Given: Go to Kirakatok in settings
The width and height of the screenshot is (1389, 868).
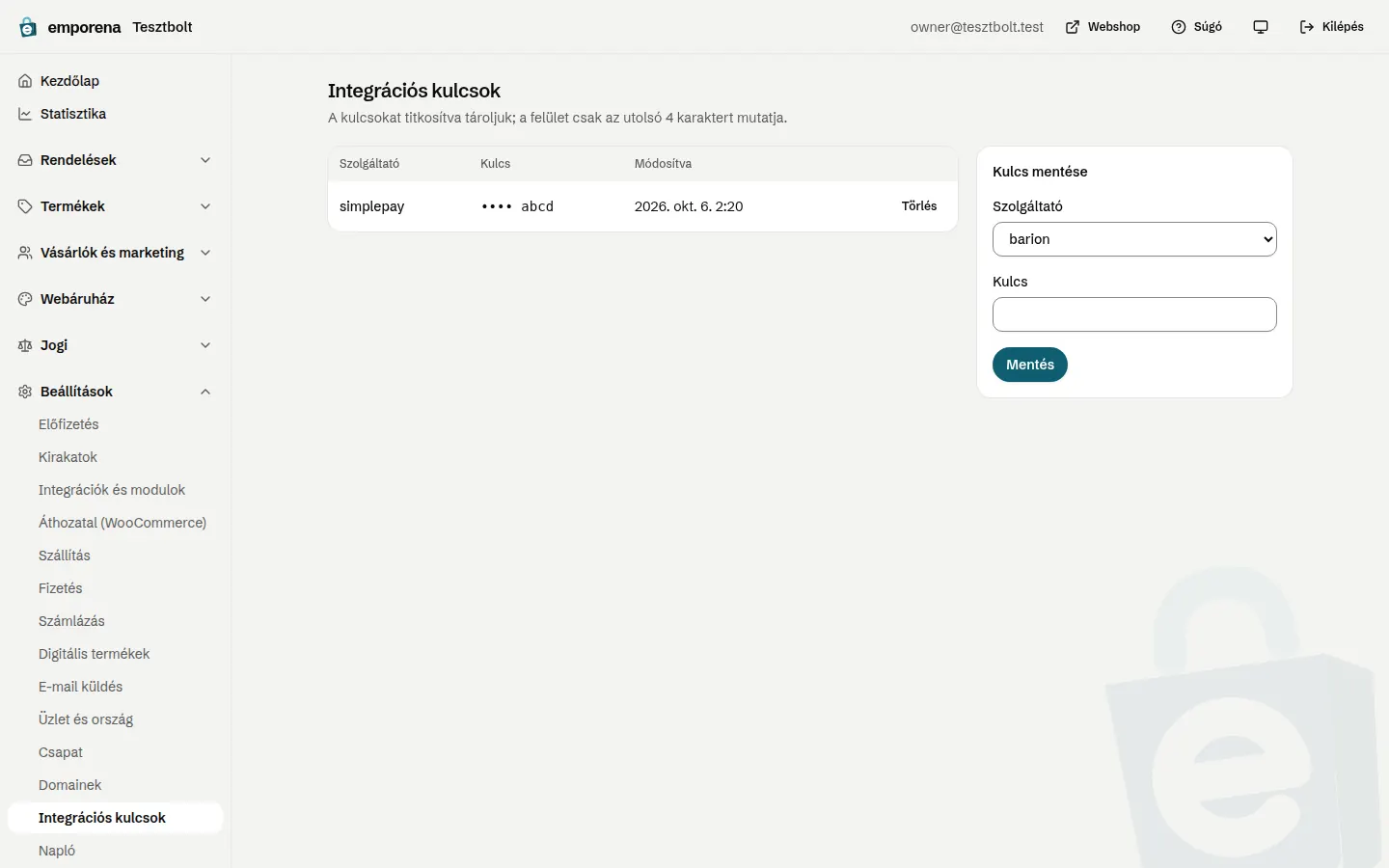Looking at the screenshot, I should [115, 457].
